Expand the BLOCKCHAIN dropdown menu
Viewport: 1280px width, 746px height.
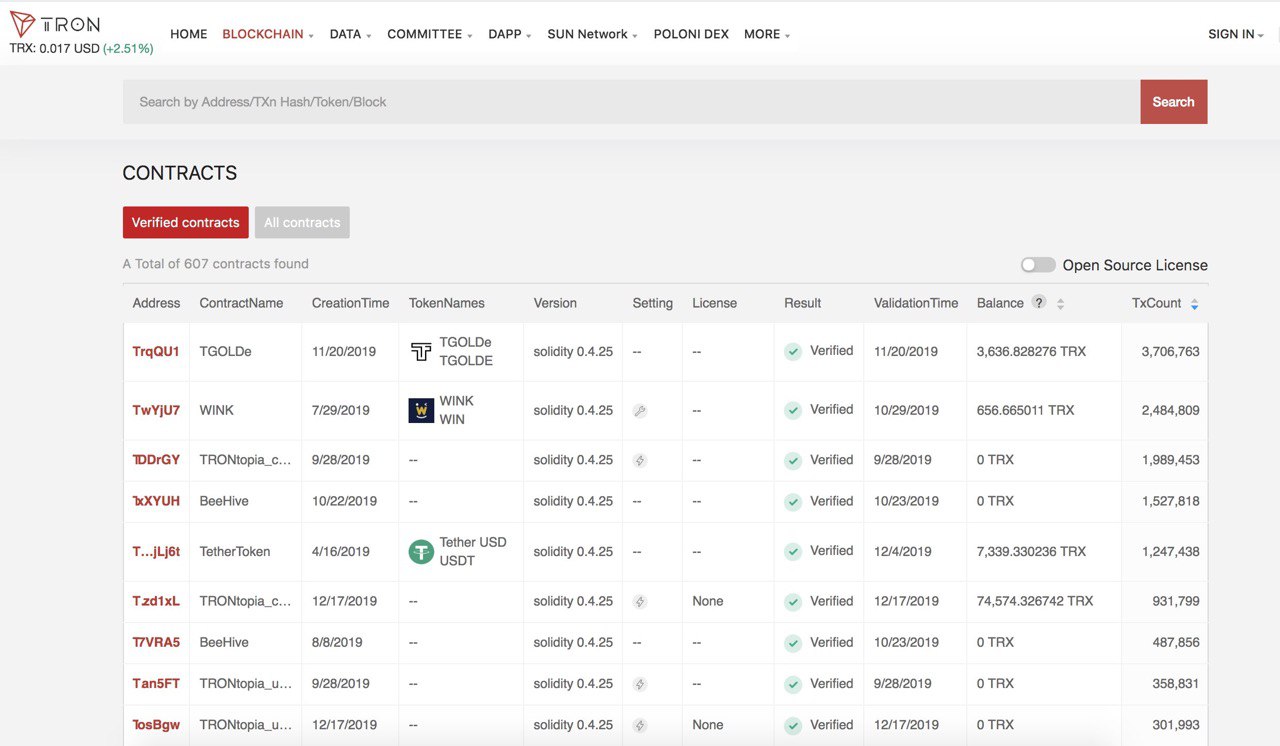[x=268, y=34]
